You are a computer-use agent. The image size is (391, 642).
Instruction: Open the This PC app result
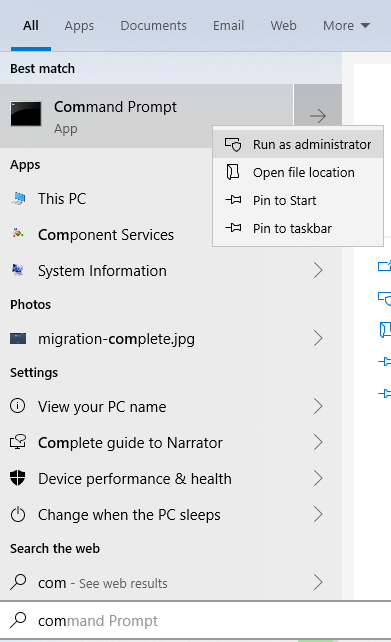(x=106, y=199)
